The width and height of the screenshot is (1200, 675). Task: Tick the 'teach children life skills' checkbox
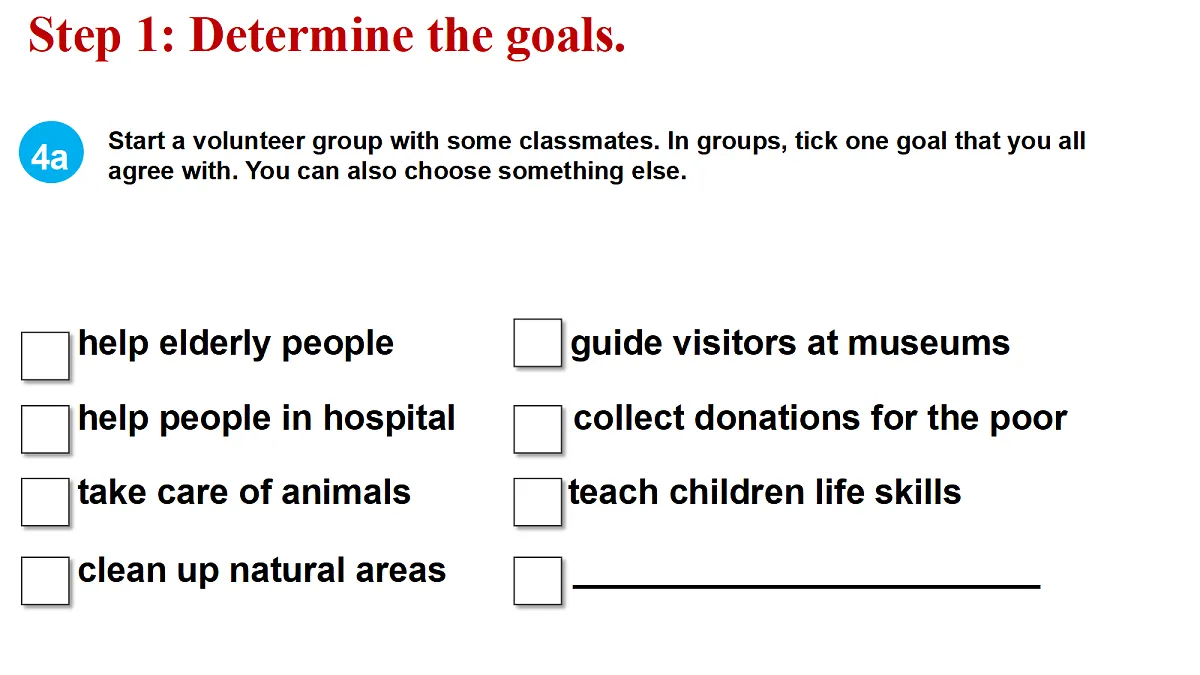(x=538, y=502)
